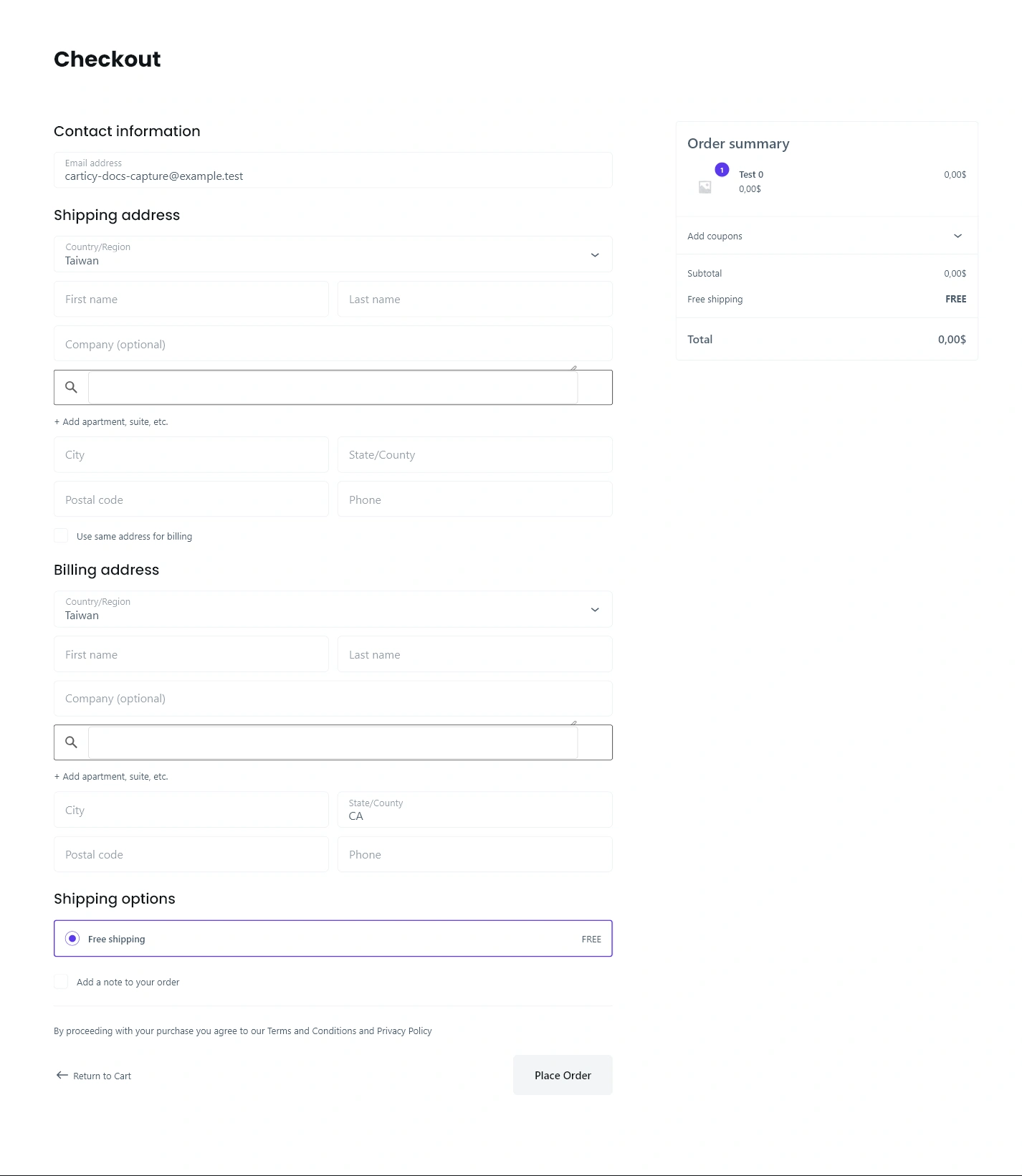Click the Total label in the order summary

pyautogui.click(x=699, y=339)
